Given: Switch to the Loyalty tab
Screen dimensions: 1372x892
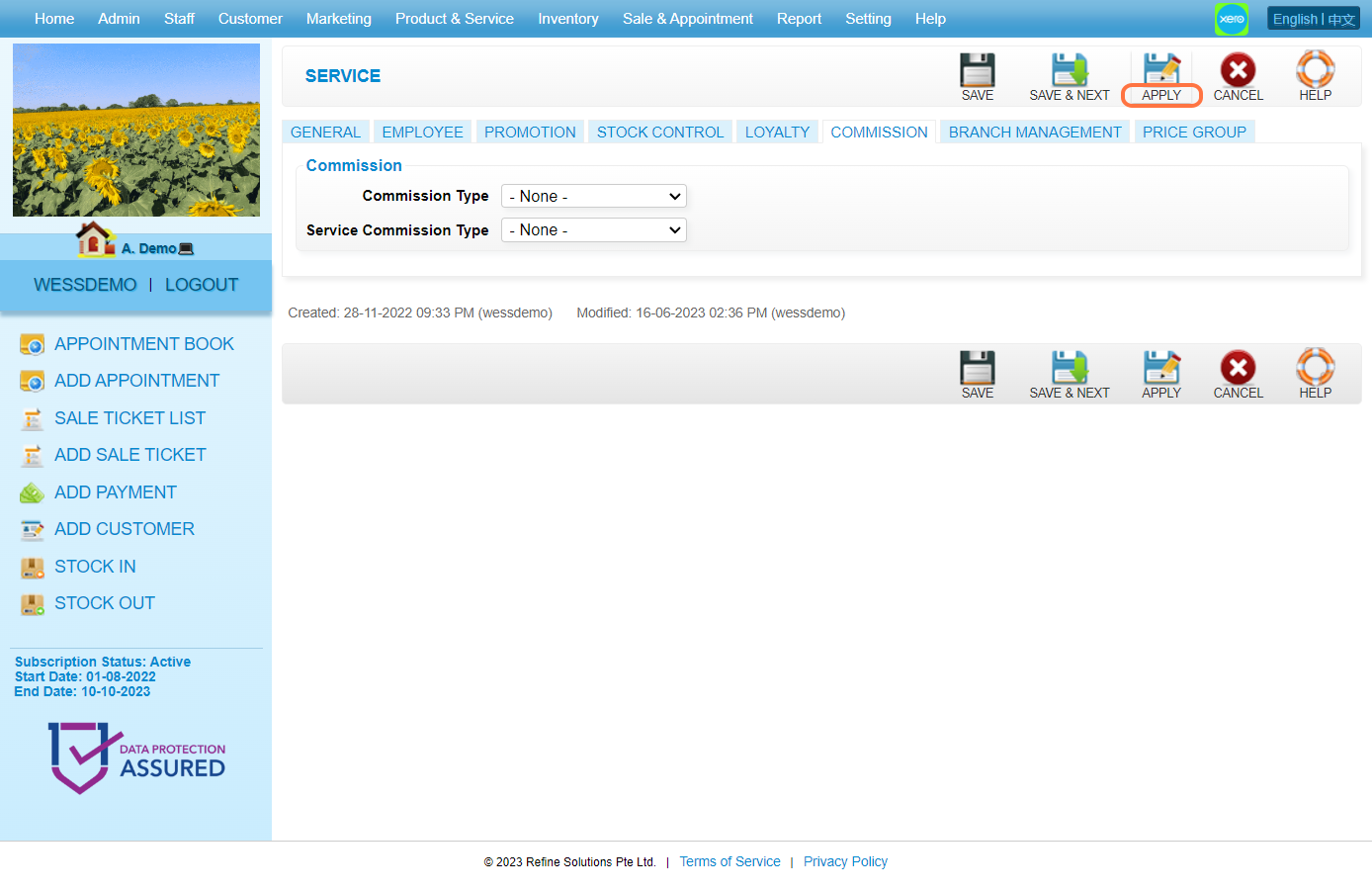Looking at the screenshot, I should [777, 132].
